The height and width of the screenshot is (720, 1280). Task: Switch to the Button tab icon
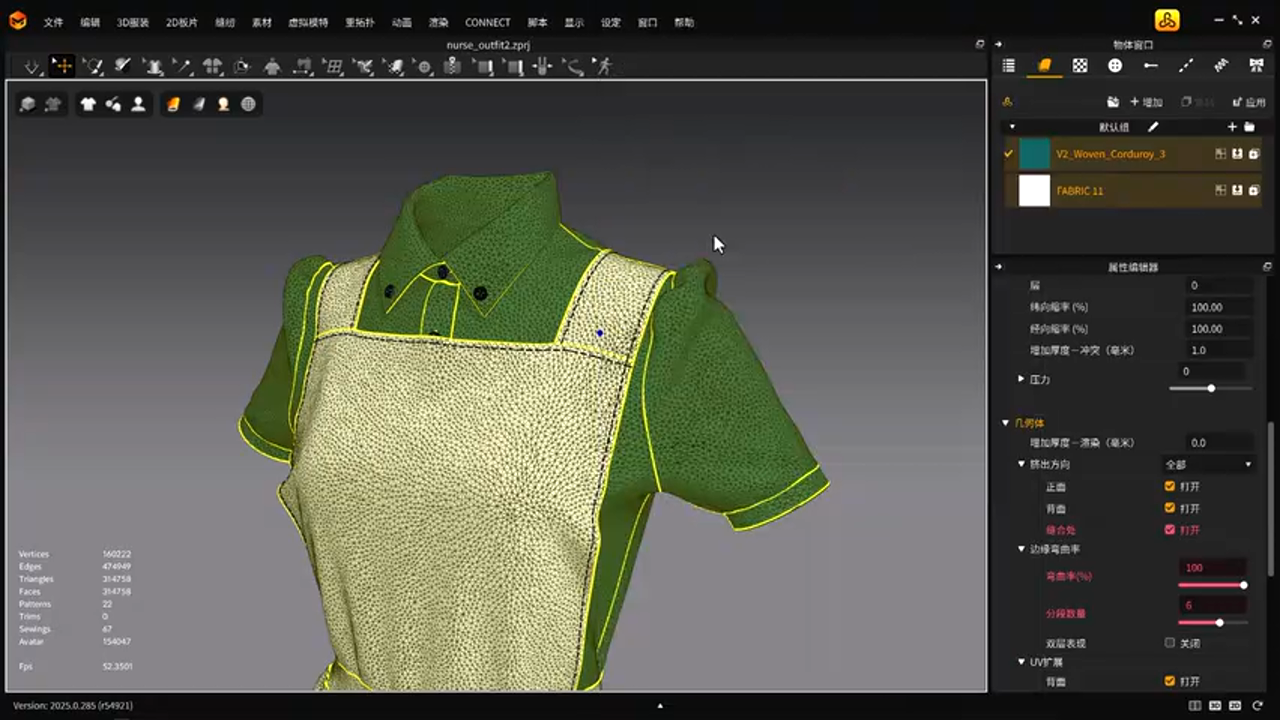tap(1115, 66)
